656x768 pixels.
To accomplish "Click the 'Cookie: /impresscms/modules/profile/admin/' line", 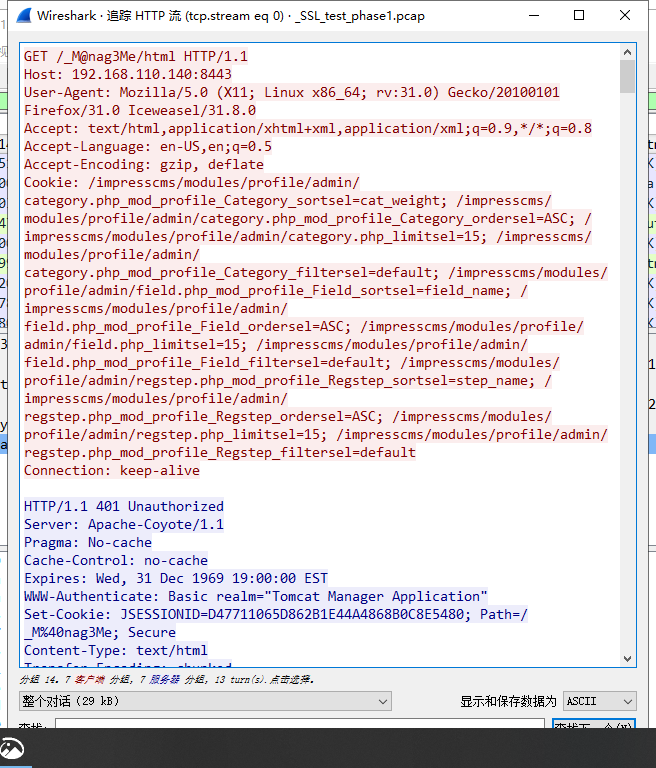I will (192, 183).
